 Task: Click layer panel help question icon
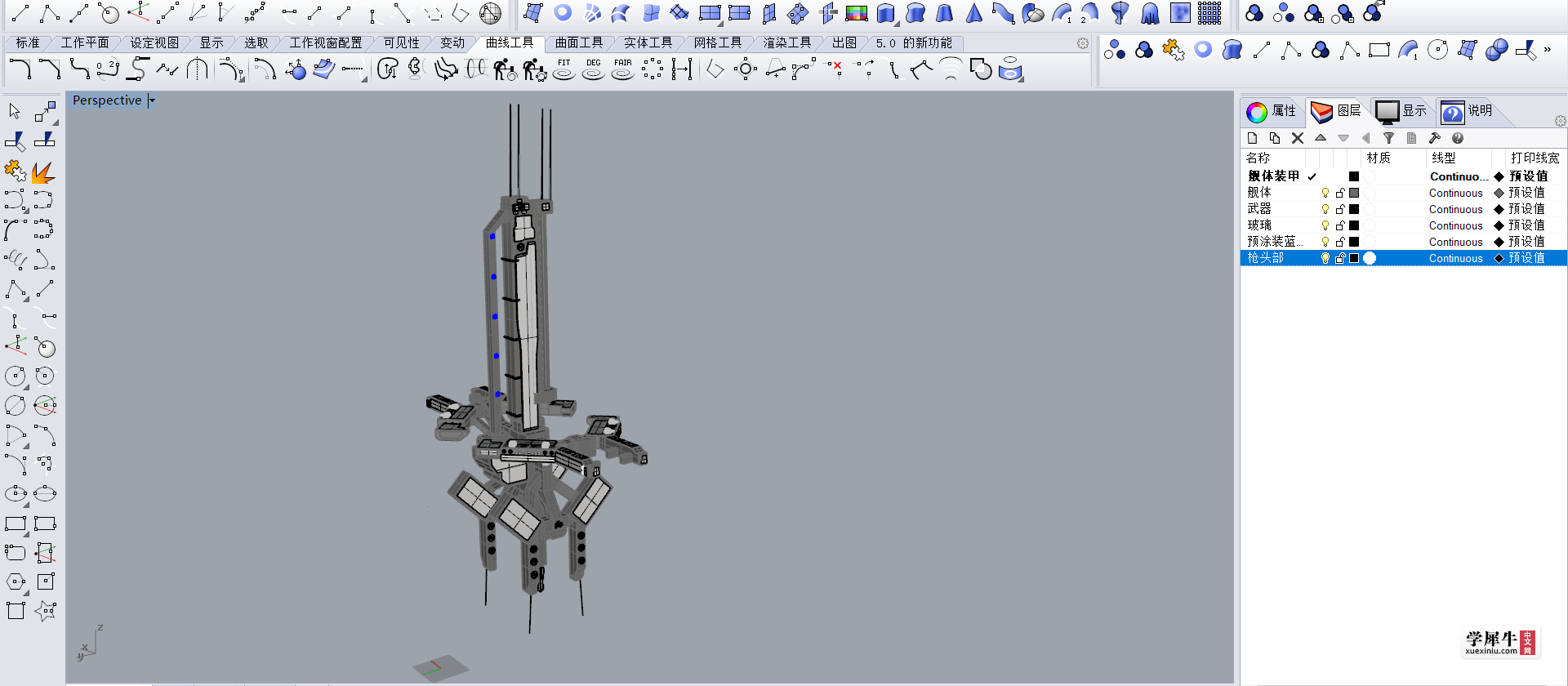click(x=1458, y=138)
